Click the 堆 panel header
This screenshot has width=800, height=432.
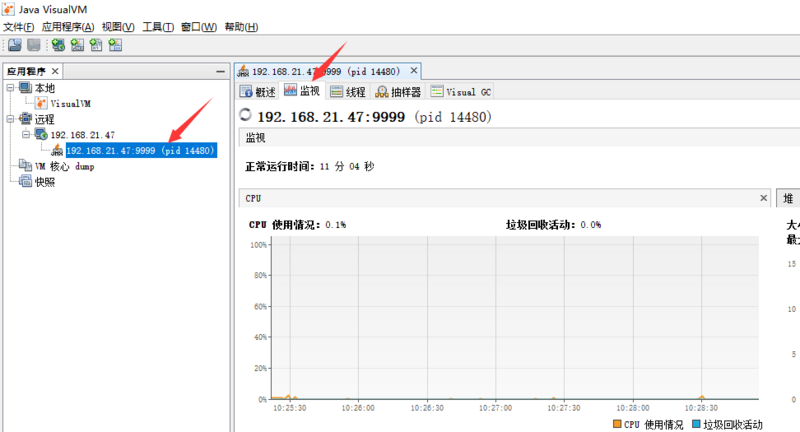[788, 198]
